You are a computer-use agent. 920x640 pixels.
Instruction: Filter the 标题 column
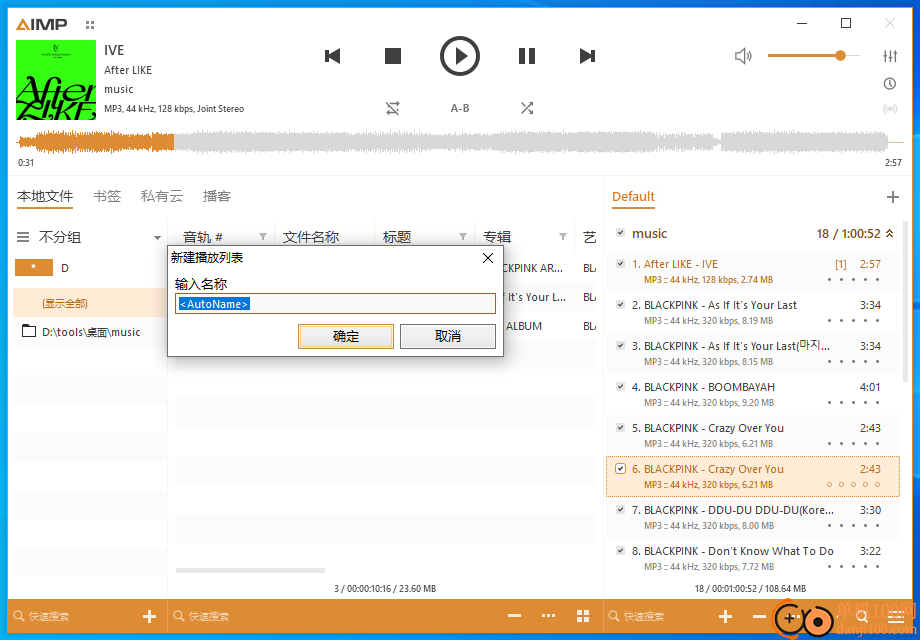pyautogui.click(x=463, y=236)
